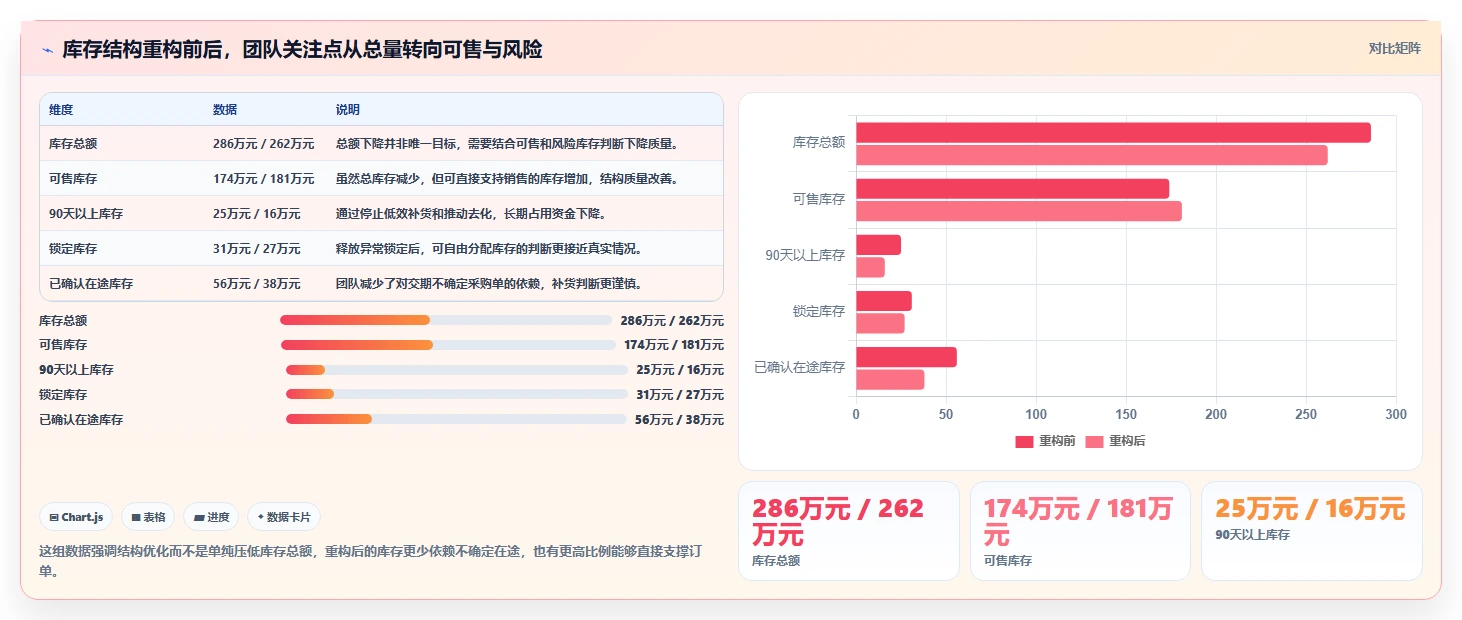The image size is (1462, 620).
Task: Click the 重构前 bar for 已确认在途库存 in chart
Action: point(906,357)
